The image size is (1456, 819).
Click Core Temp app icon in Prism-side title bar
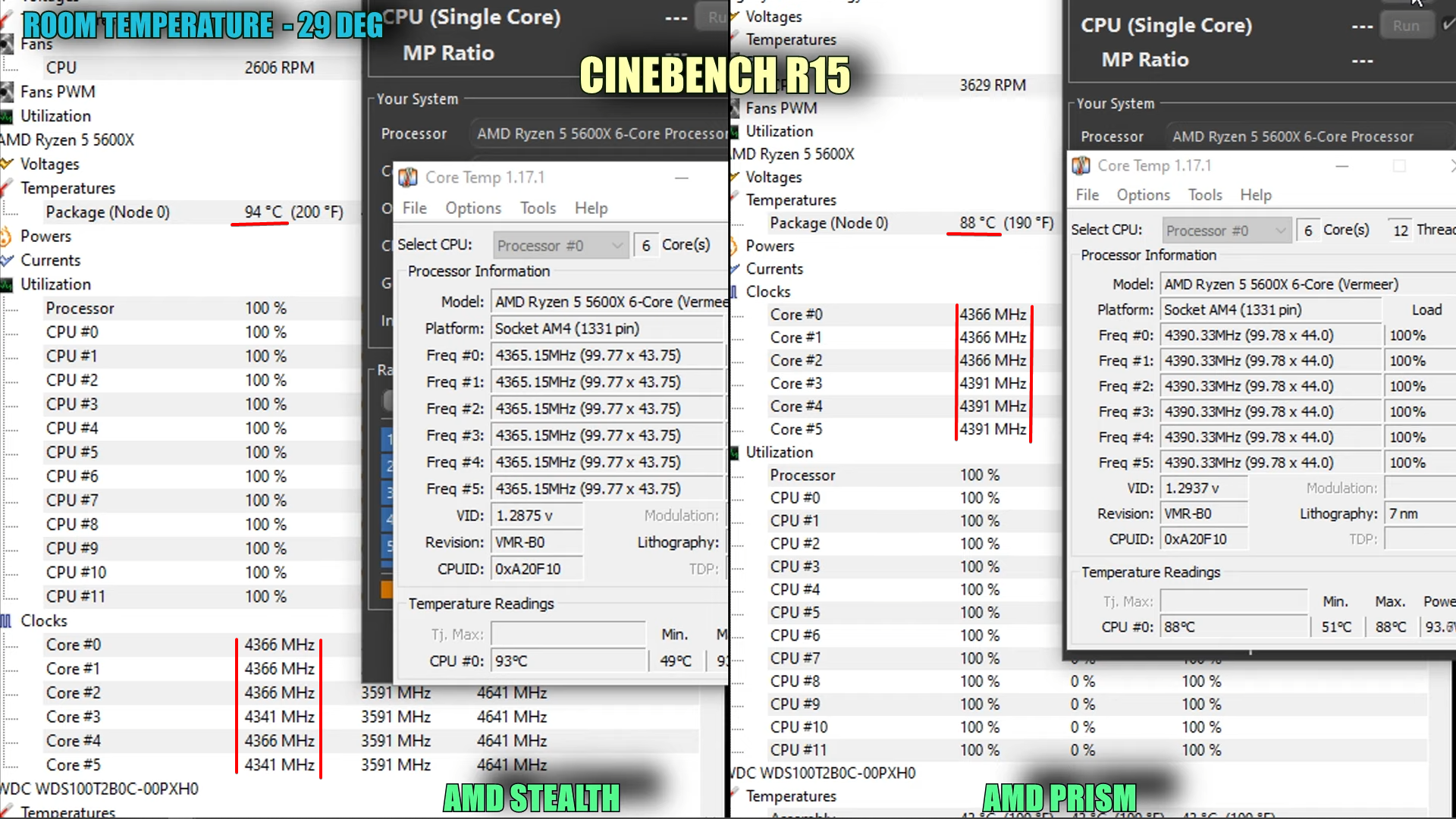[1081, 165]
